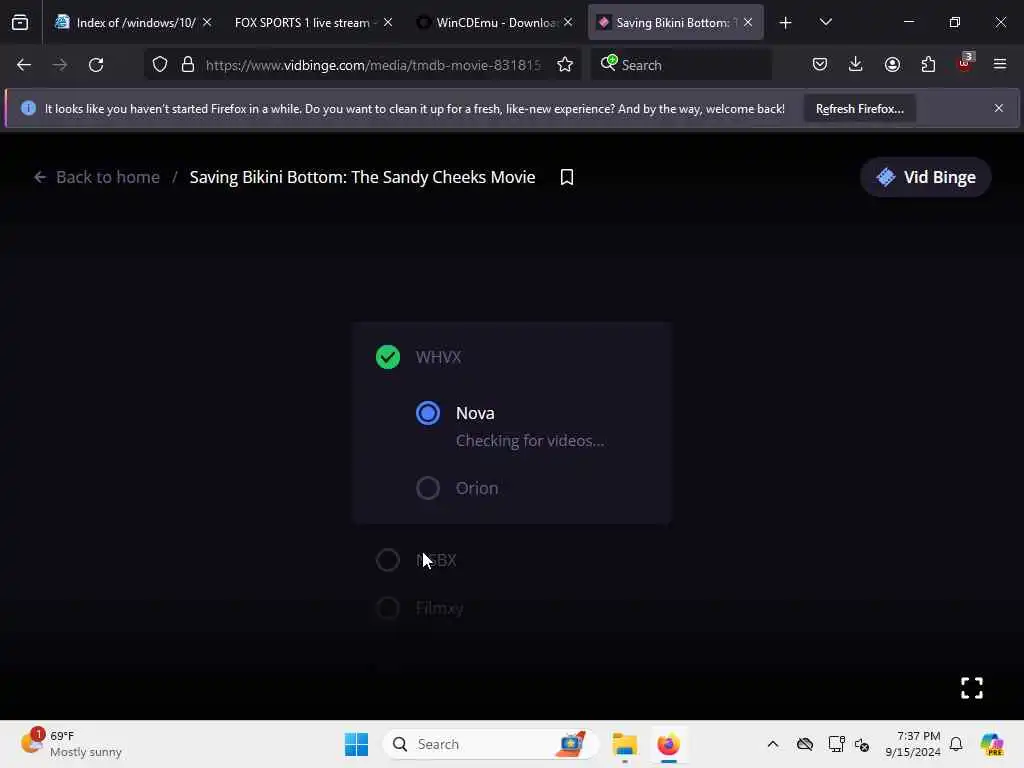List all tabs dropdown arrow
The width and height of the screenshot is (1024, 768).
(x=825, y=23)
